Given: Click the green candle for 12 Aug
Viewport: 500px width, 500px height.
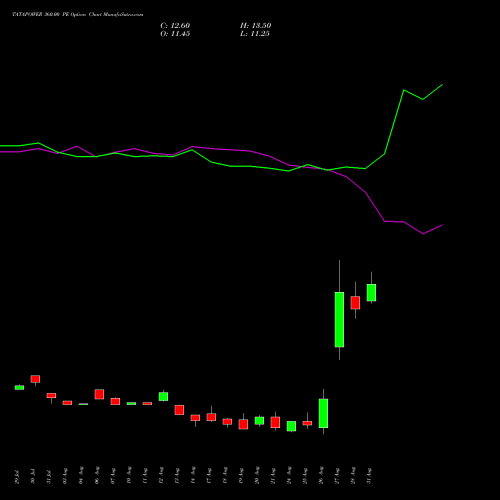Looking at the screenshot, I should [163, 397].
